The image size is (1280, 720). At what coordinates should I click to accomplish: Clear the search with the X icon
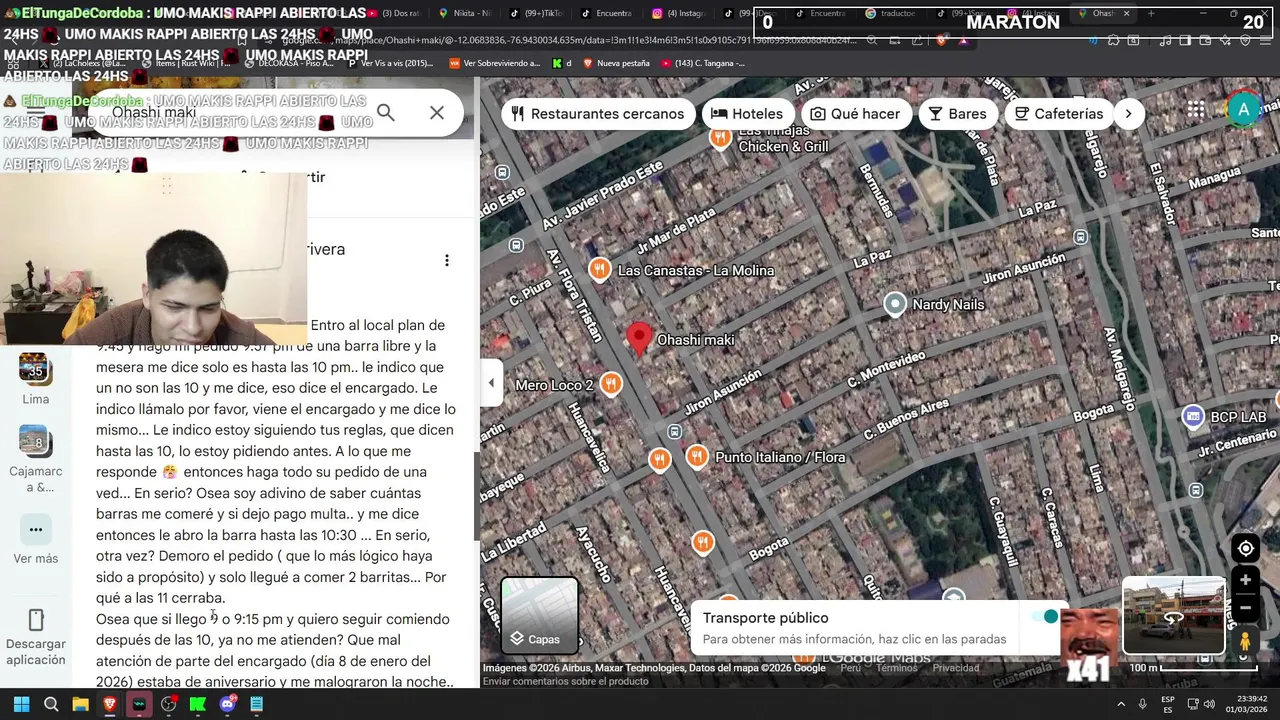pos(437,113)
